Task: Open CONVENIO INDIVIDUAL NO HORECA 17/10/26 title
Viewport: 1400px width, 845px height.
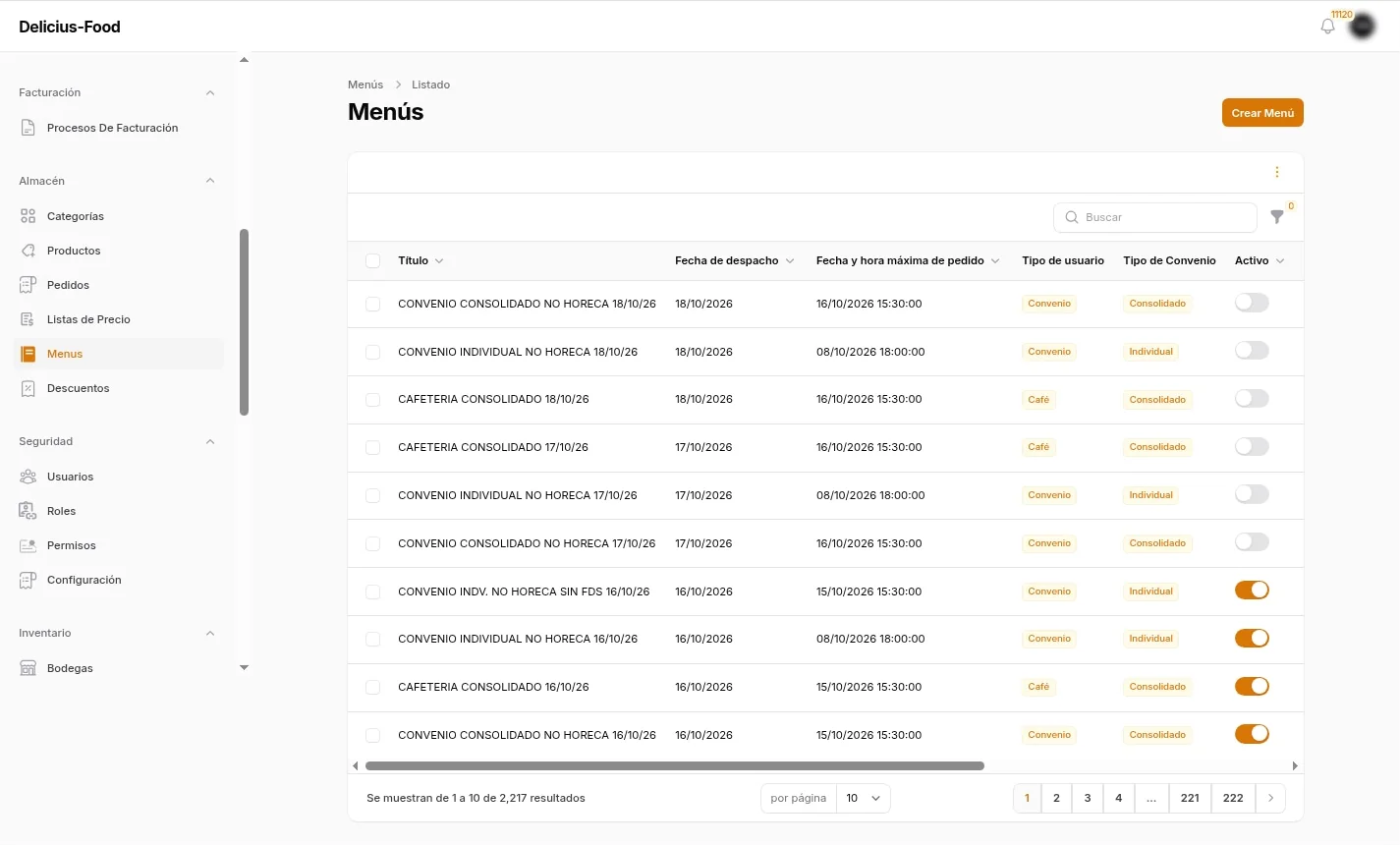Action: pos(517,495)
